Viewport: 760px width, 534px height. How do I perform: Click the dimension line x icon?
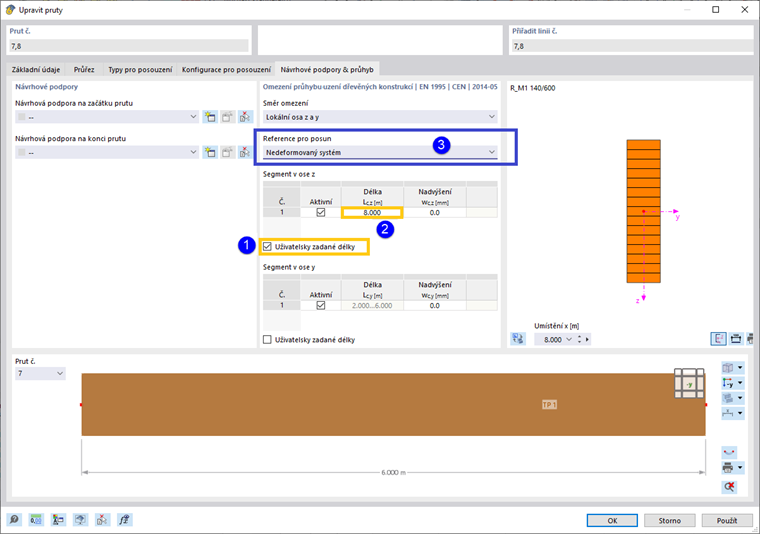[728, 413]
